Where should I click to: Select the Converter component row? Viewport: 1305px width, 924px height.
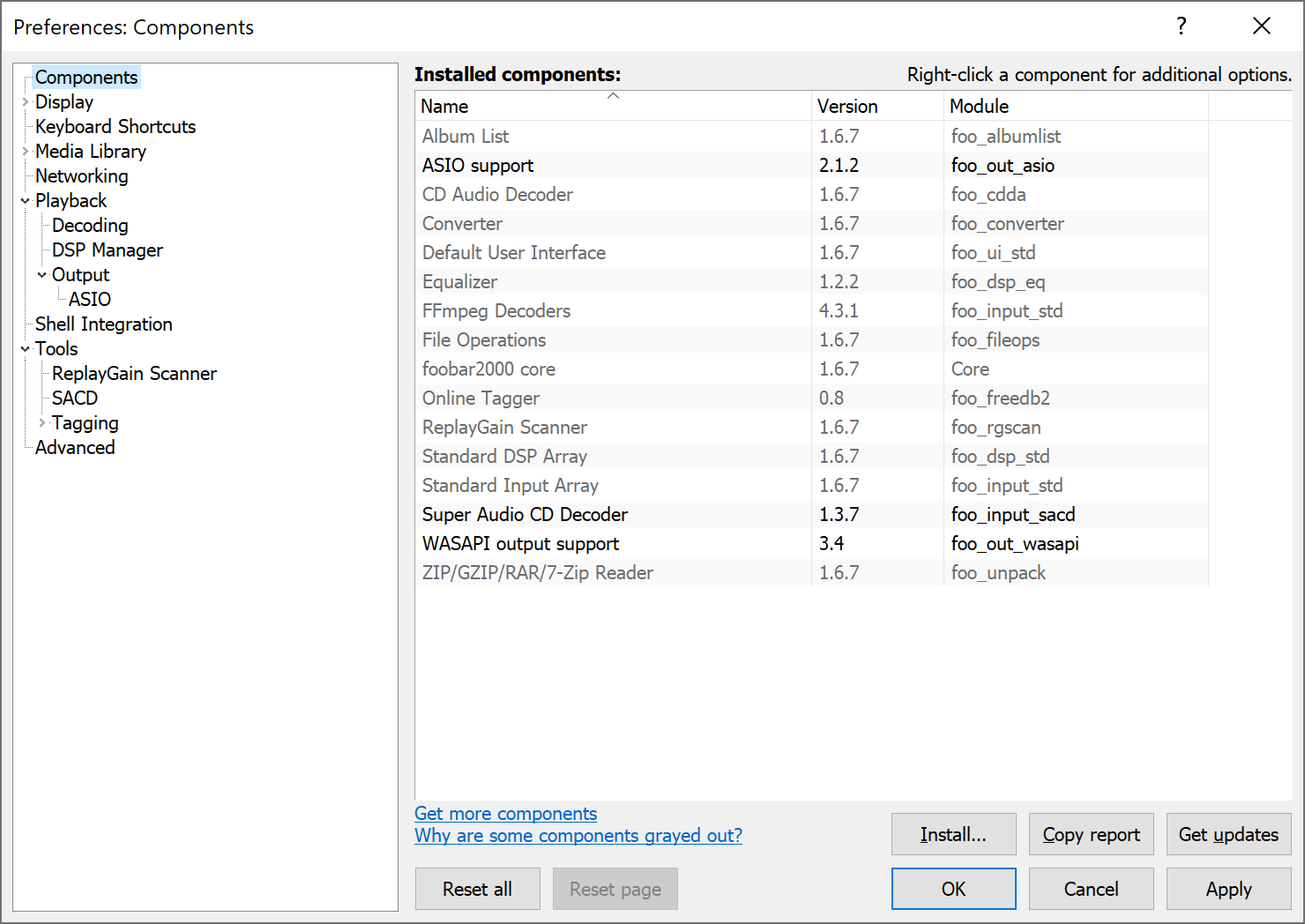click(x=811, y=224)
